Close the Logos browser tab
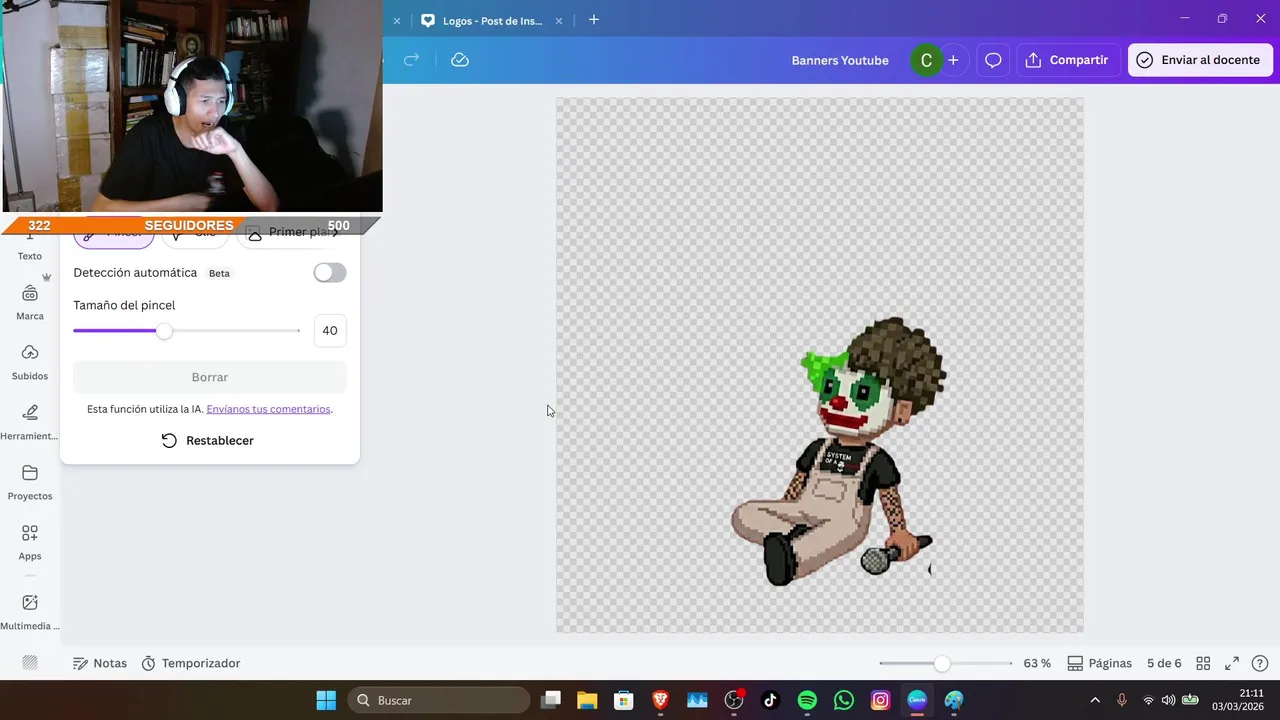This screenshot has width=1280, height=720. pyautogui.click(x=559, y=20)
